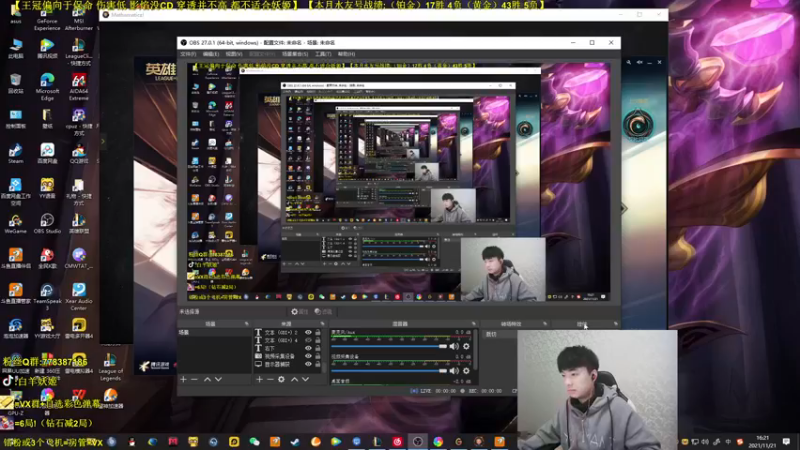Select the 场景 item in Scenes list
Viewport: 800px width, 450px height.
point(214,332)
